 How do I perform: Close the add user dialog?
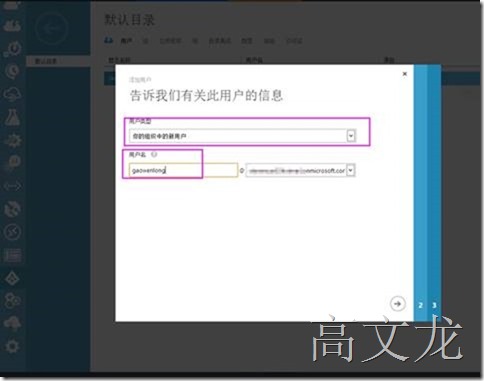pos(405,74)
